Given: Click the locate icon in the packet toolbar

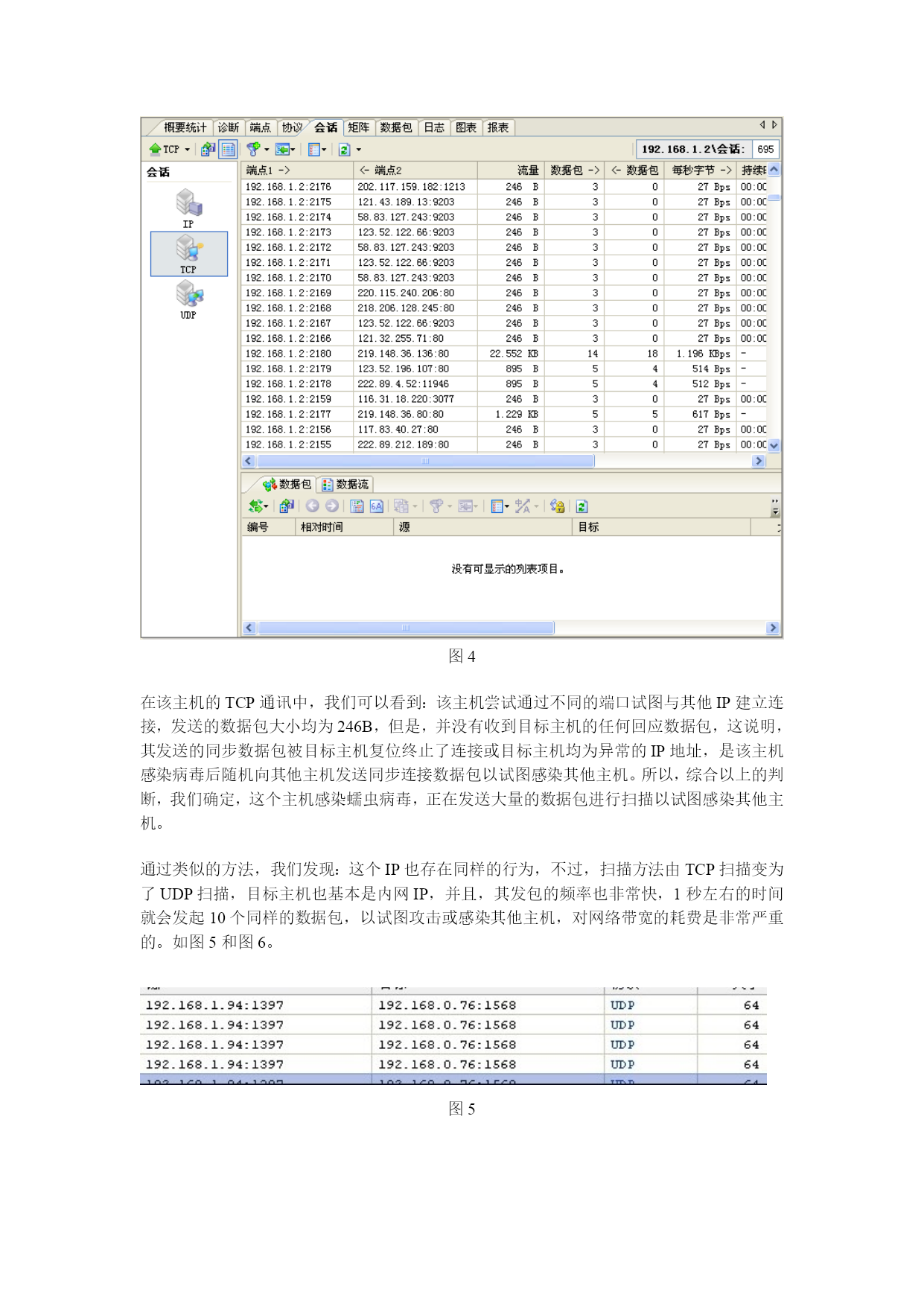Looking at the screenshot, I should pyautogui.click(x=287, y=506).
